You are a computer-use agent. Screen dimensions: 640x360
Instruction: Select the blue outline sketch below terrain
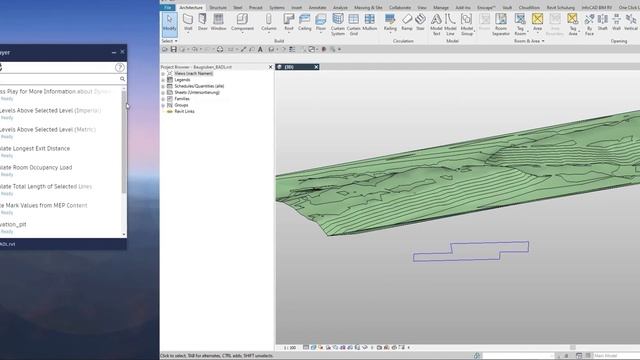pyautogui.click(x=471, y=251)
